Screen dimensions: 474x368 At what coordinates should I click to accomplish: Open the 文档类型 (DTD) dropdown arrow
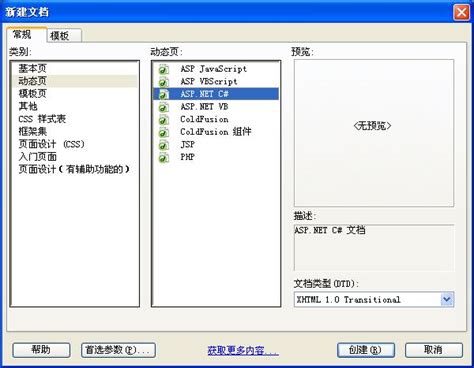[x=447, y=300]
